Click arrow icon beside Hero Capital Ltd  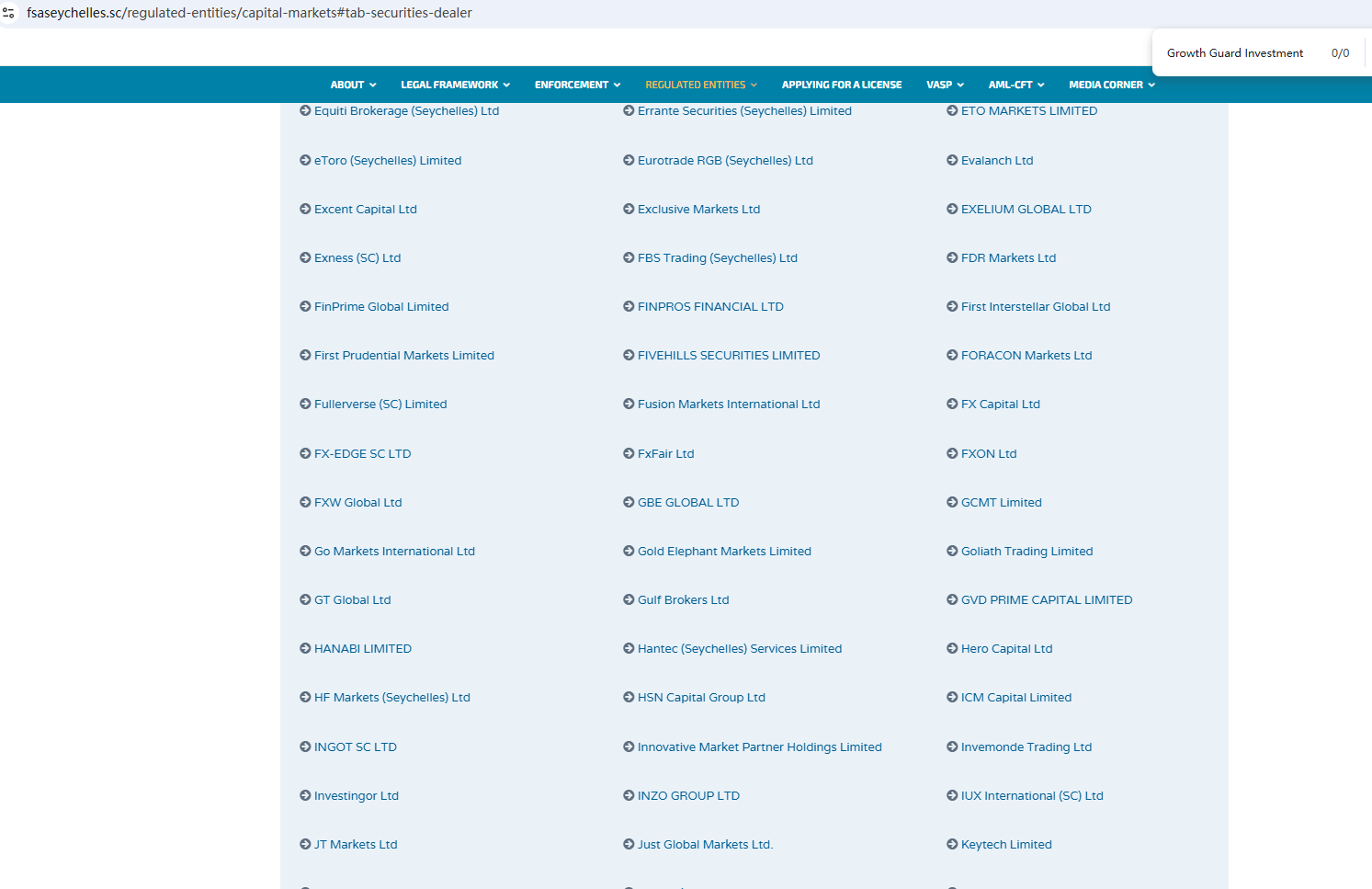pyautogui.click(x=952, y=648)
